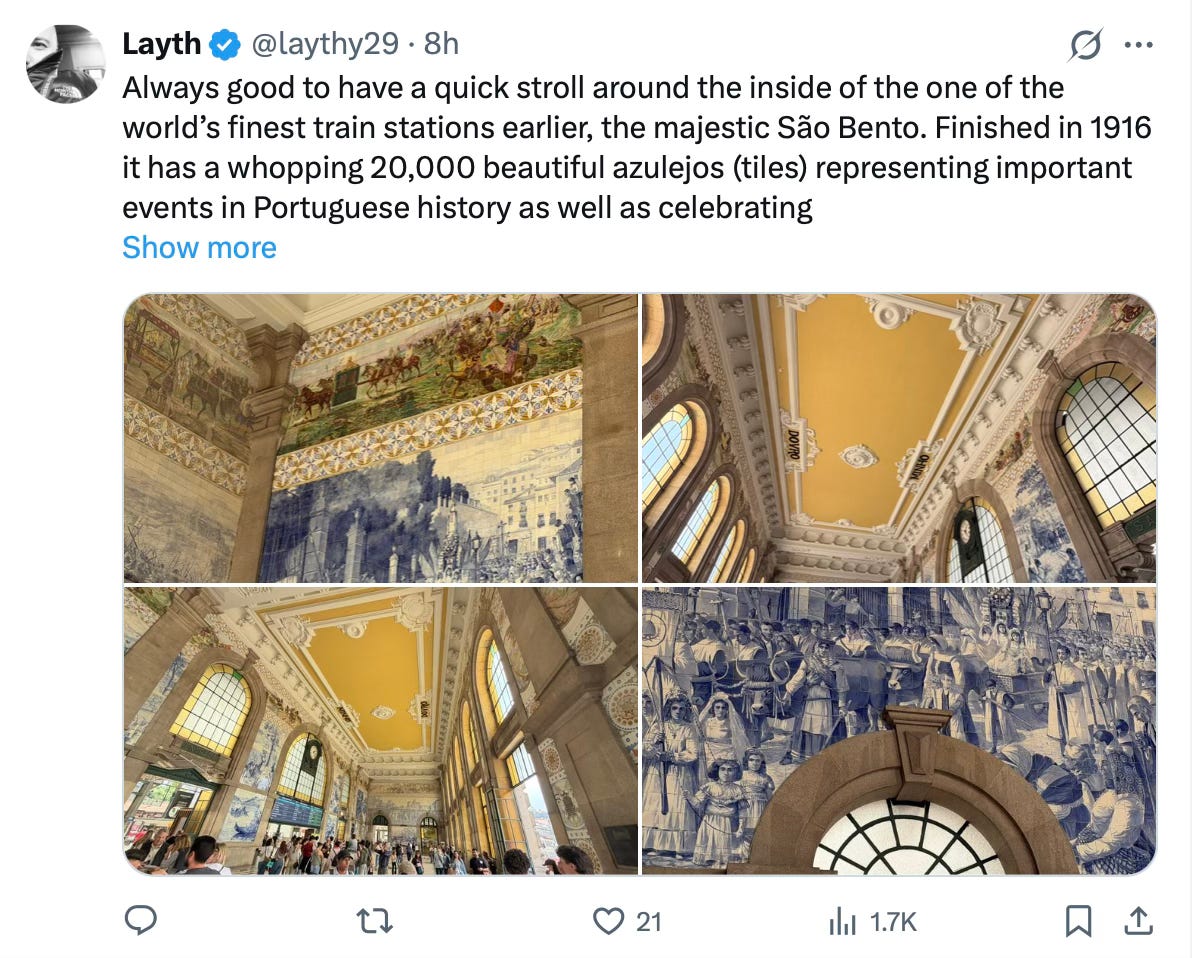
Task: Click the share upload icon
Action: (x=1138, y=921)
